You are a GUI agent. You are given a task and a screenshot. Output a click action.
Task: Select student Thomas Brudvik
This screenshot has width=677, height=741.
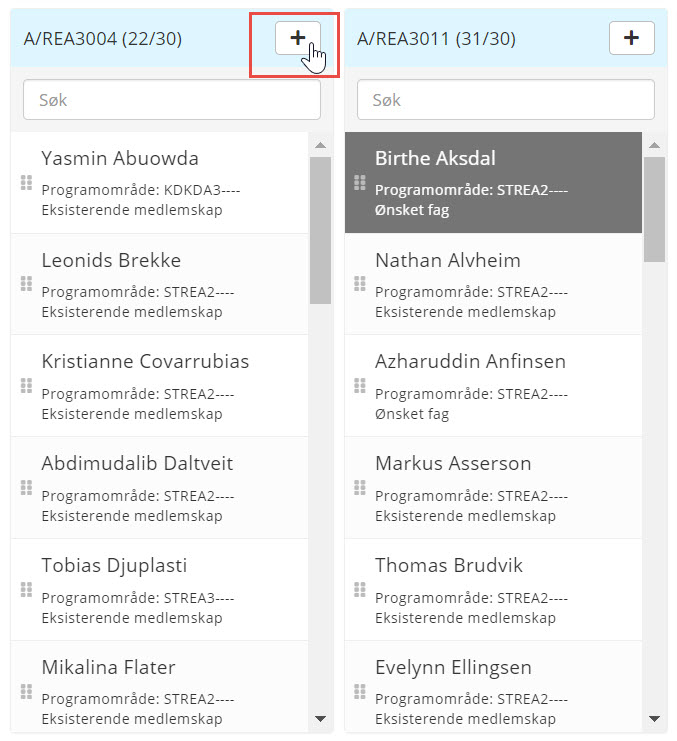493,590
